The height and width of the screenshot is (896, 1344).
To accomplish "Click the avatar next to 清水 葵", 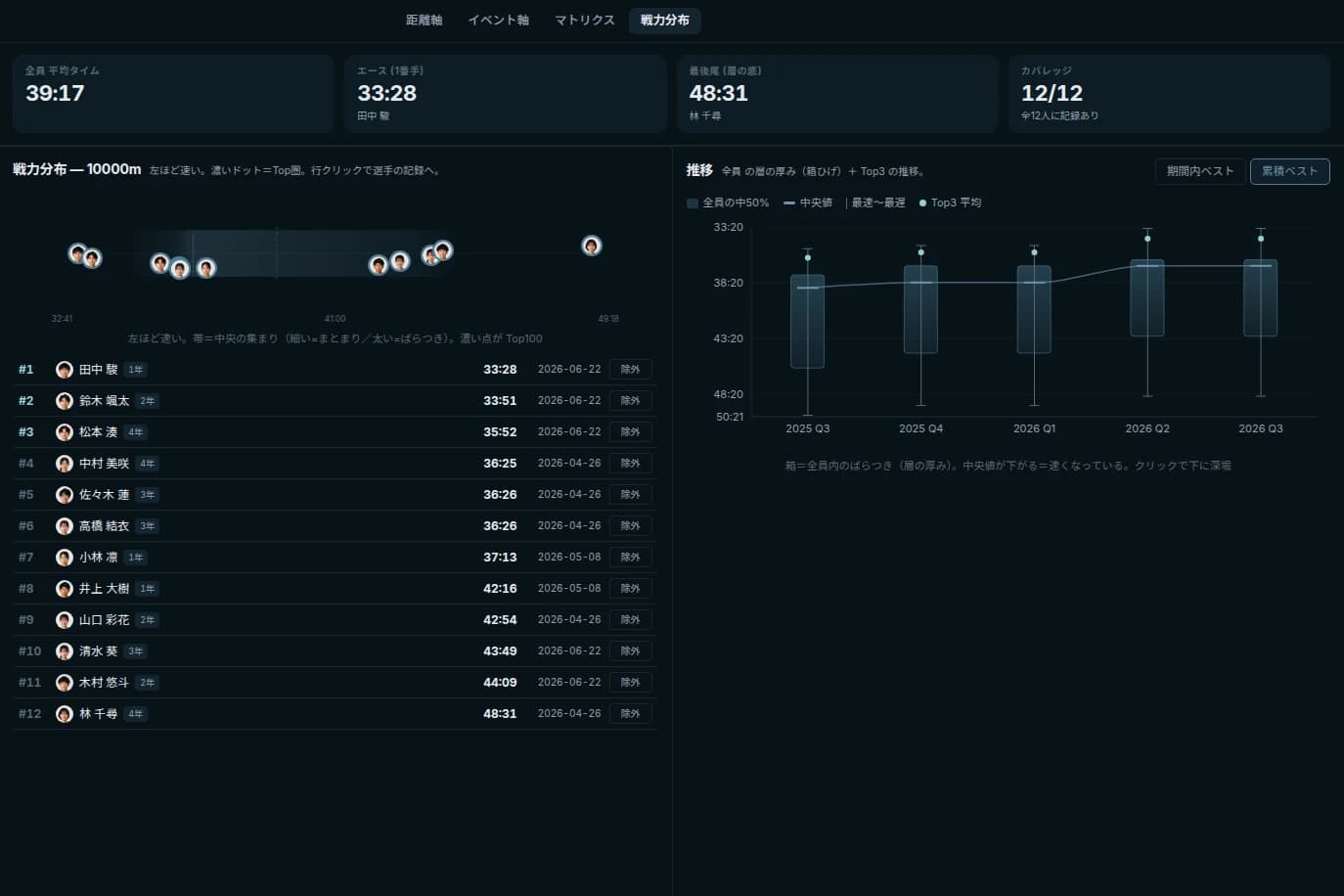I will 65,651.
